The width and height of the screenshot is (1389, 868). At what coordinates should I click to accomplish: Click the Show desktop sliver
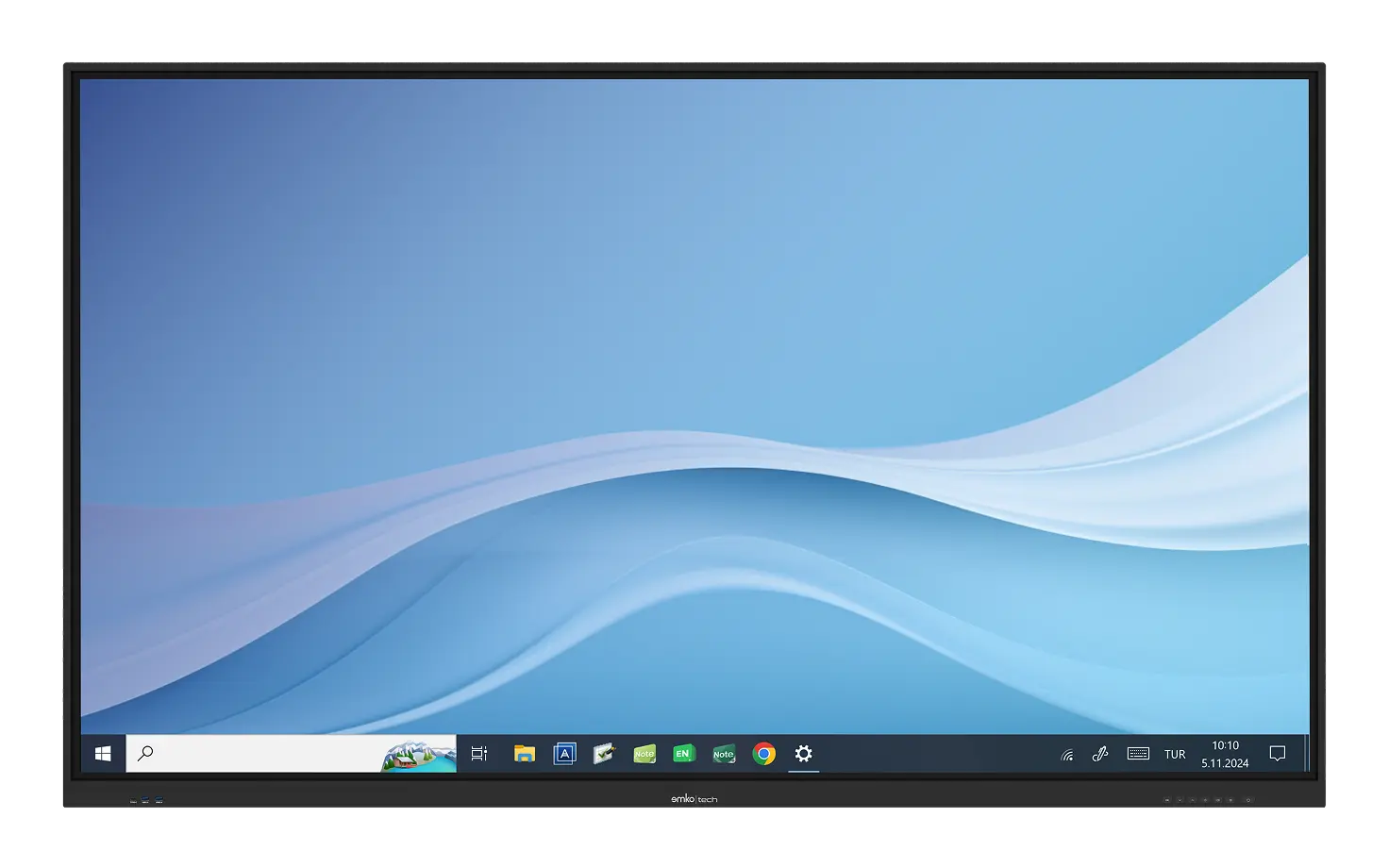[1307, 754]
